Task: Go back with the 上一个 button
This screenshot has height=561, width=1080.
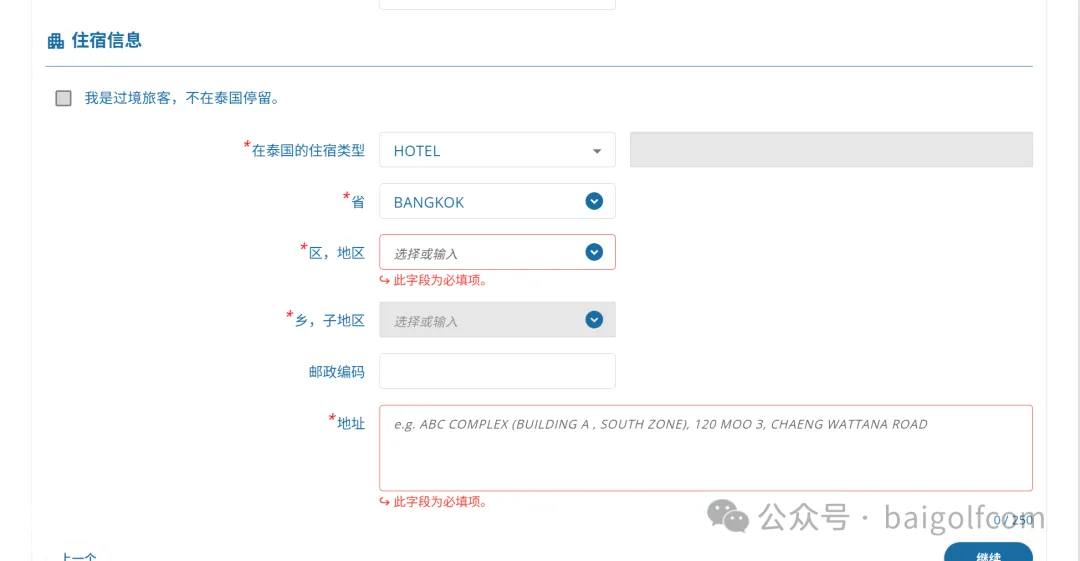Action: pyautogui.click(x=78, y=555)
